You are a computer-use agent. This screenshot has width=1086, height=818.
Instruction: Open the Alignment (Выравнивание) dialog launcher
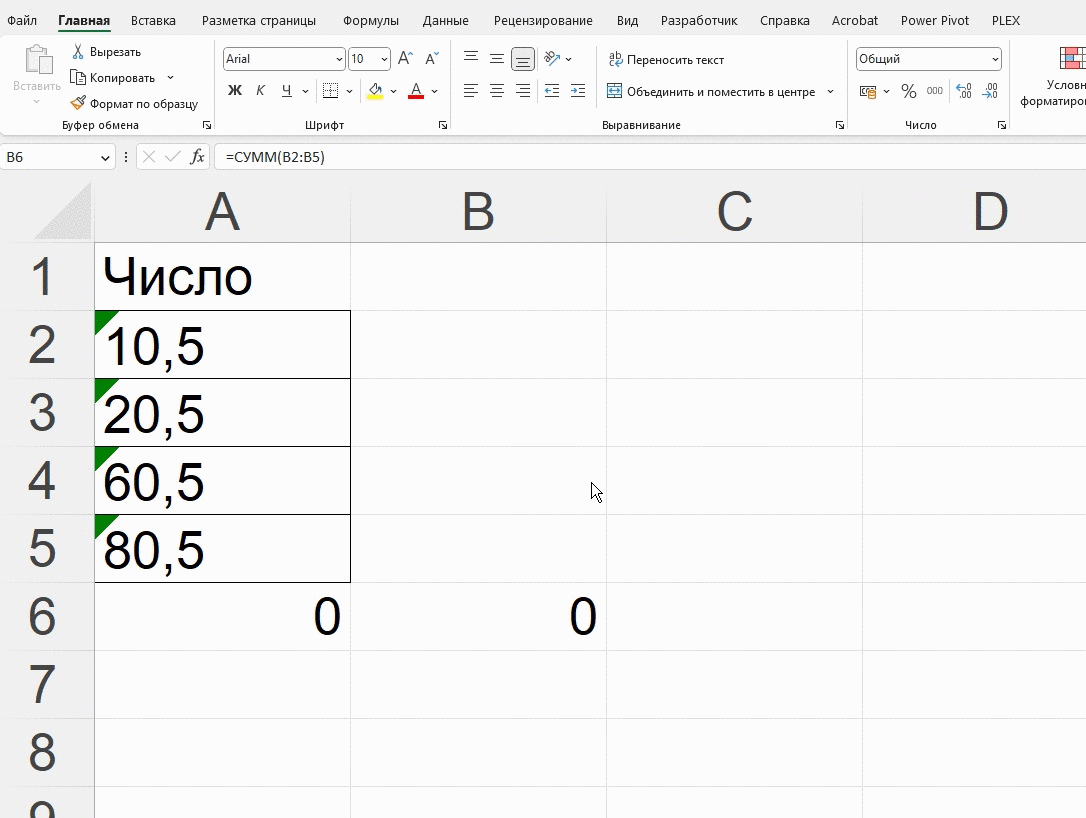(x=839, y=125)
